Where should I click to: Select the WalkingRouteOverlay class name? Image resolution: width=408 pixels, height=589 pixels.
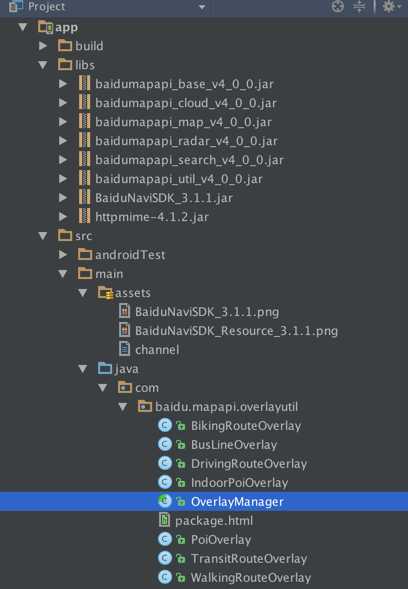(x=251, y=578)
